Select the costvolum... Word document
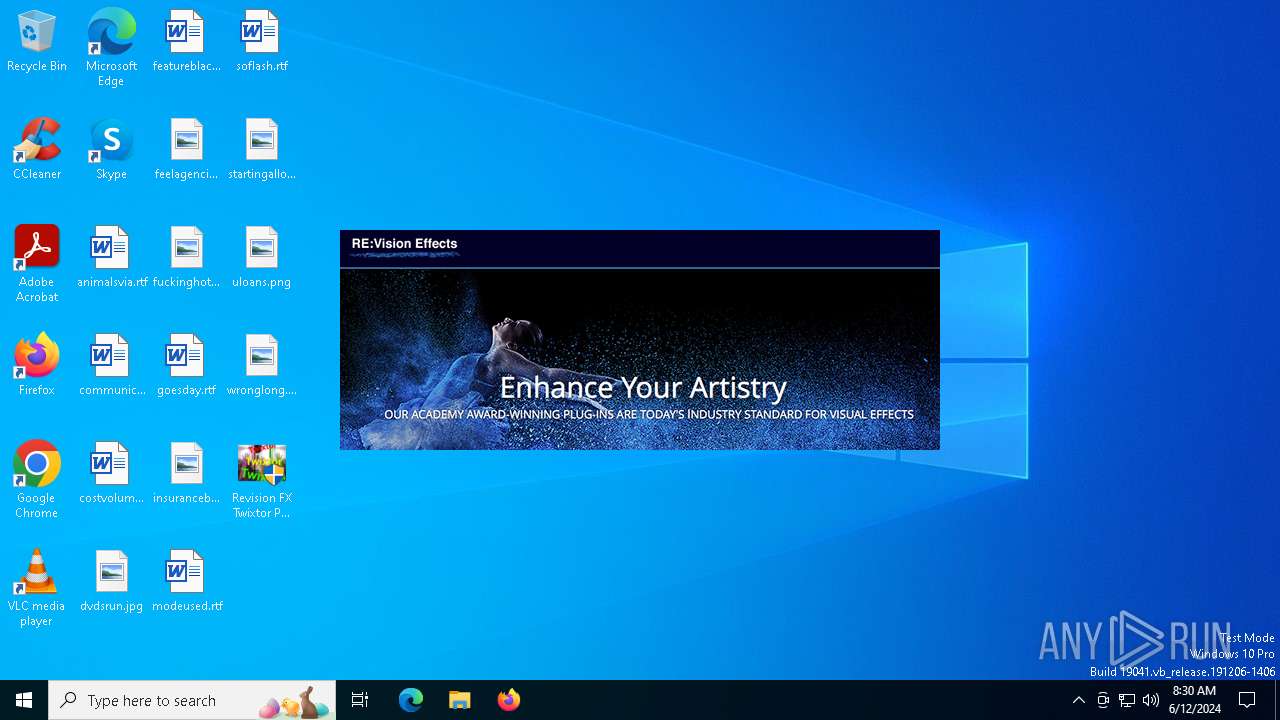Image resolution: width=1280 pixels, height=720 pixels. [x=111, y=473]
